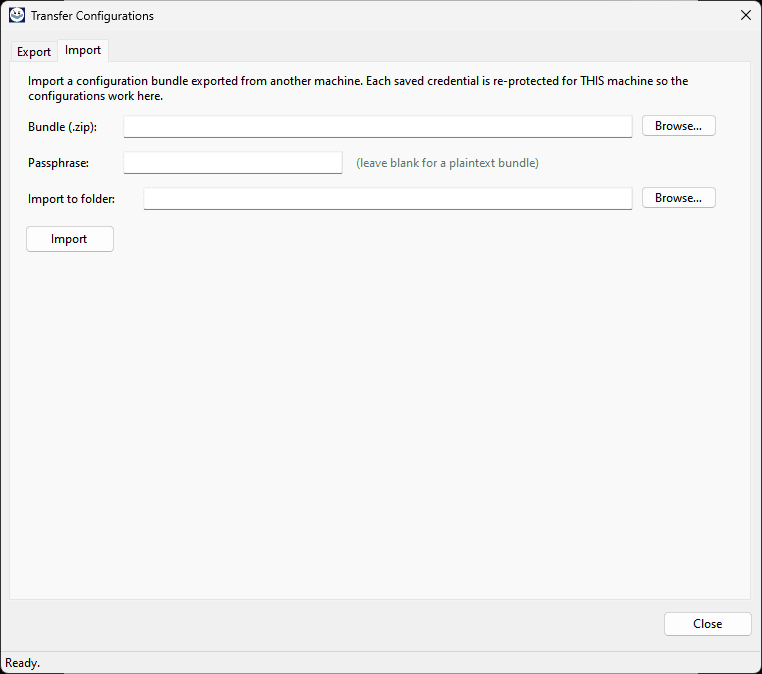762x674 pixels.
Task: Click the import description paragraph text
Action: click(358, 88)
